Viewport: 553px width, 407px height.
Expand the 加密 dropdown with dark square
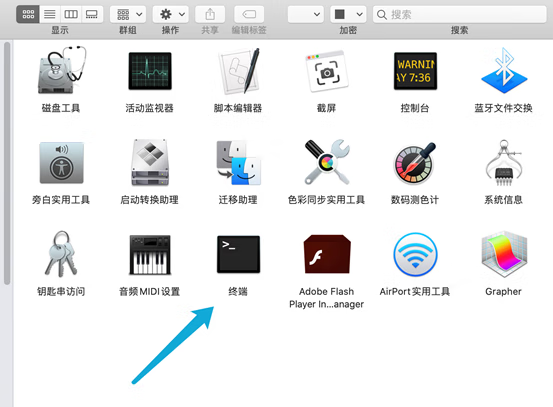coord(348,14)
